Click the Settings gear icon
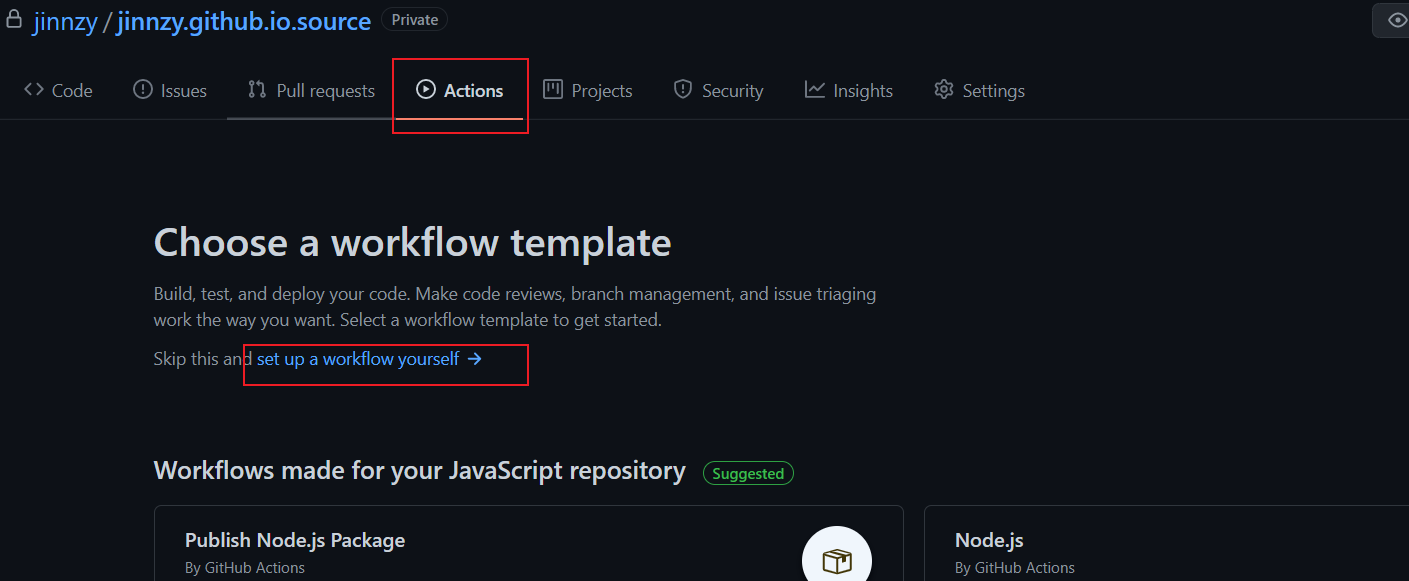Image resolution: width=1409 pixels, height=581 pixels. [x=944, y=90]
